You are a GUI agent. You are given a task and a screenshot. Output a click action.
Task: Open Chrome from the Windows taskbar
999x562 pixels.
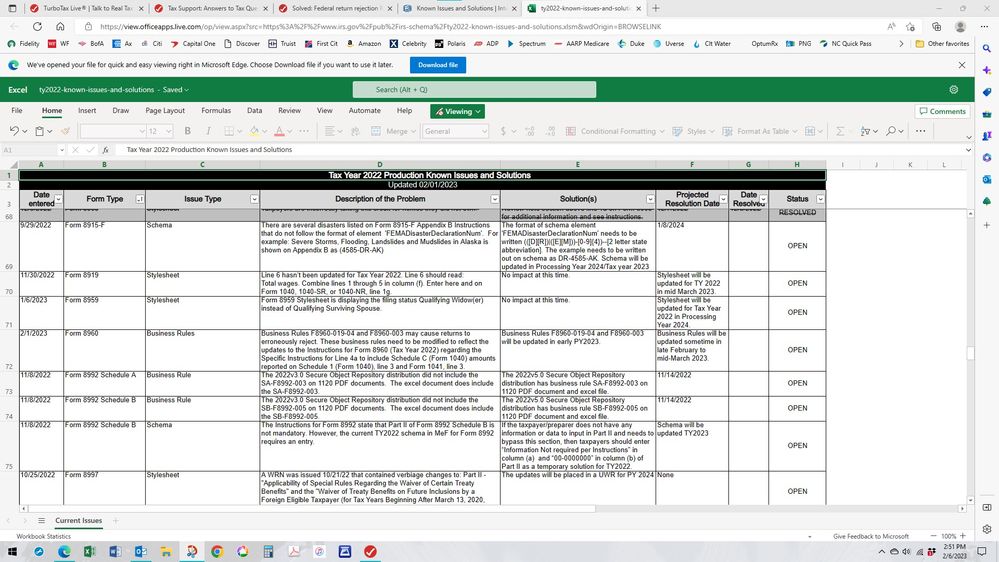pos(217,551)
